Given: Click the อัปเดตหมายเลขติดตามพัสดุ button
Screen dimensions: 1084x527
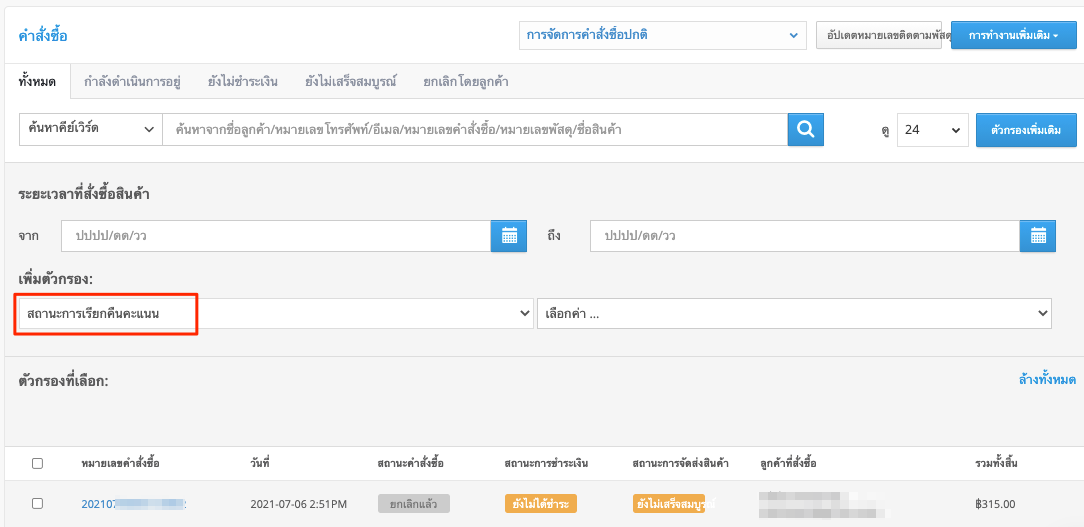Looking at the screenshot, I should point(879,35).
